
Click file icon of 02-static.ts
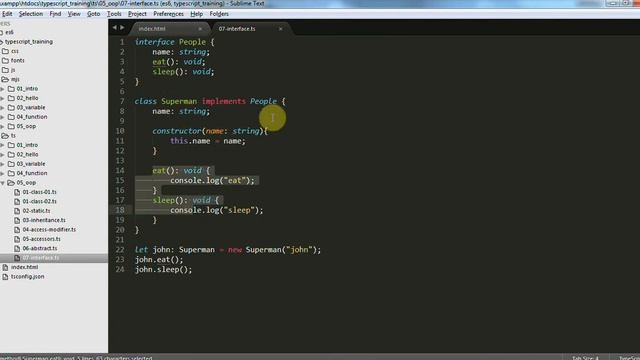click(17, 211)
